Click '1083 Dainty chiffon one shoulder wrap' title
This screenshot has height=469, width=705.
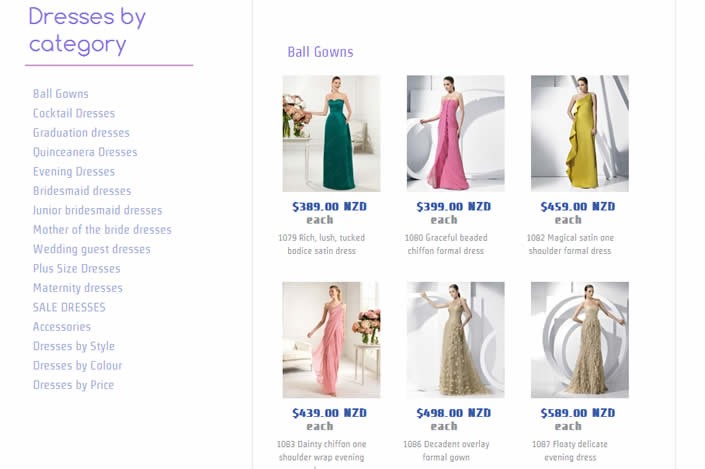tap(321, 451)
